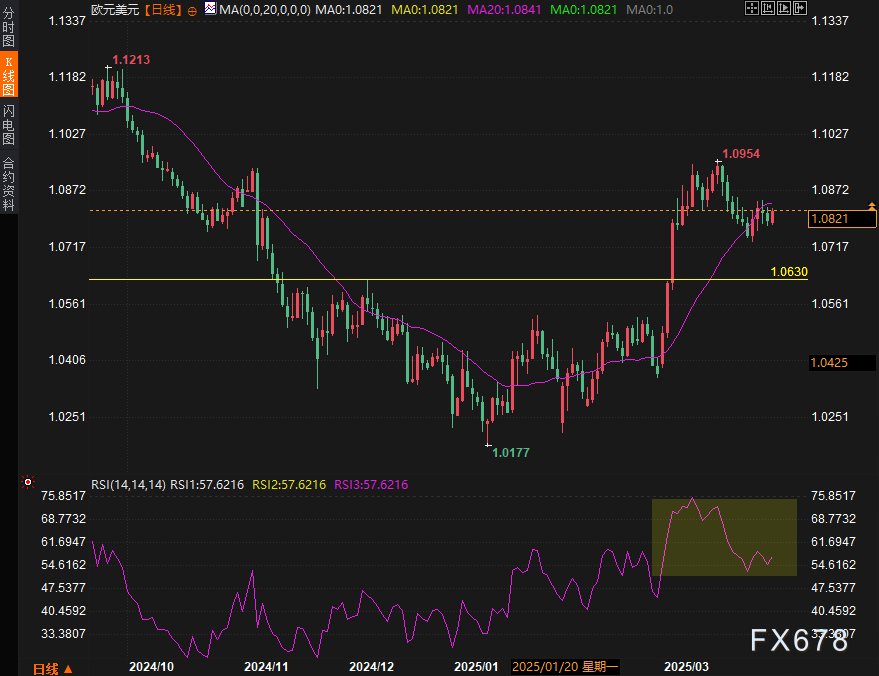This screenshot has width=879, height=676.
Task: Click the orange circle-plus icon beside 日线
Action: click(192, 9)
